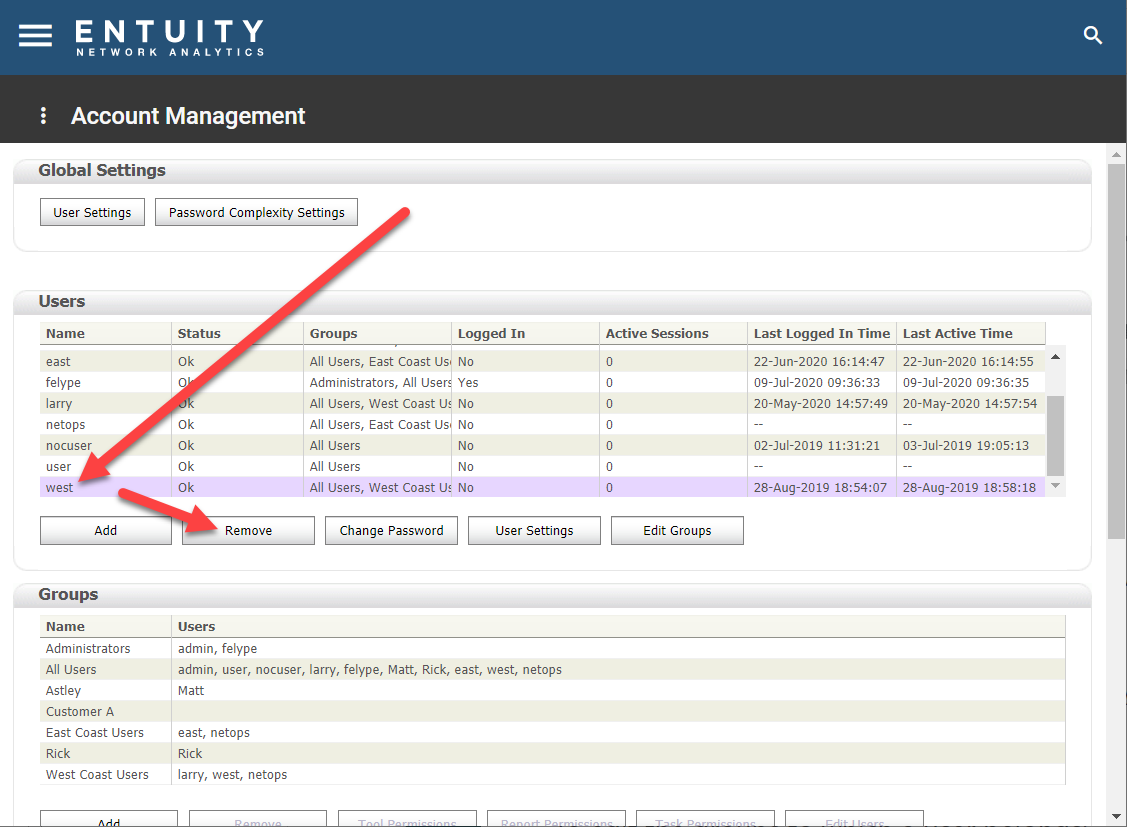Sort by Active Sessions column
The image size is (1127, 827).
[673, 333]
